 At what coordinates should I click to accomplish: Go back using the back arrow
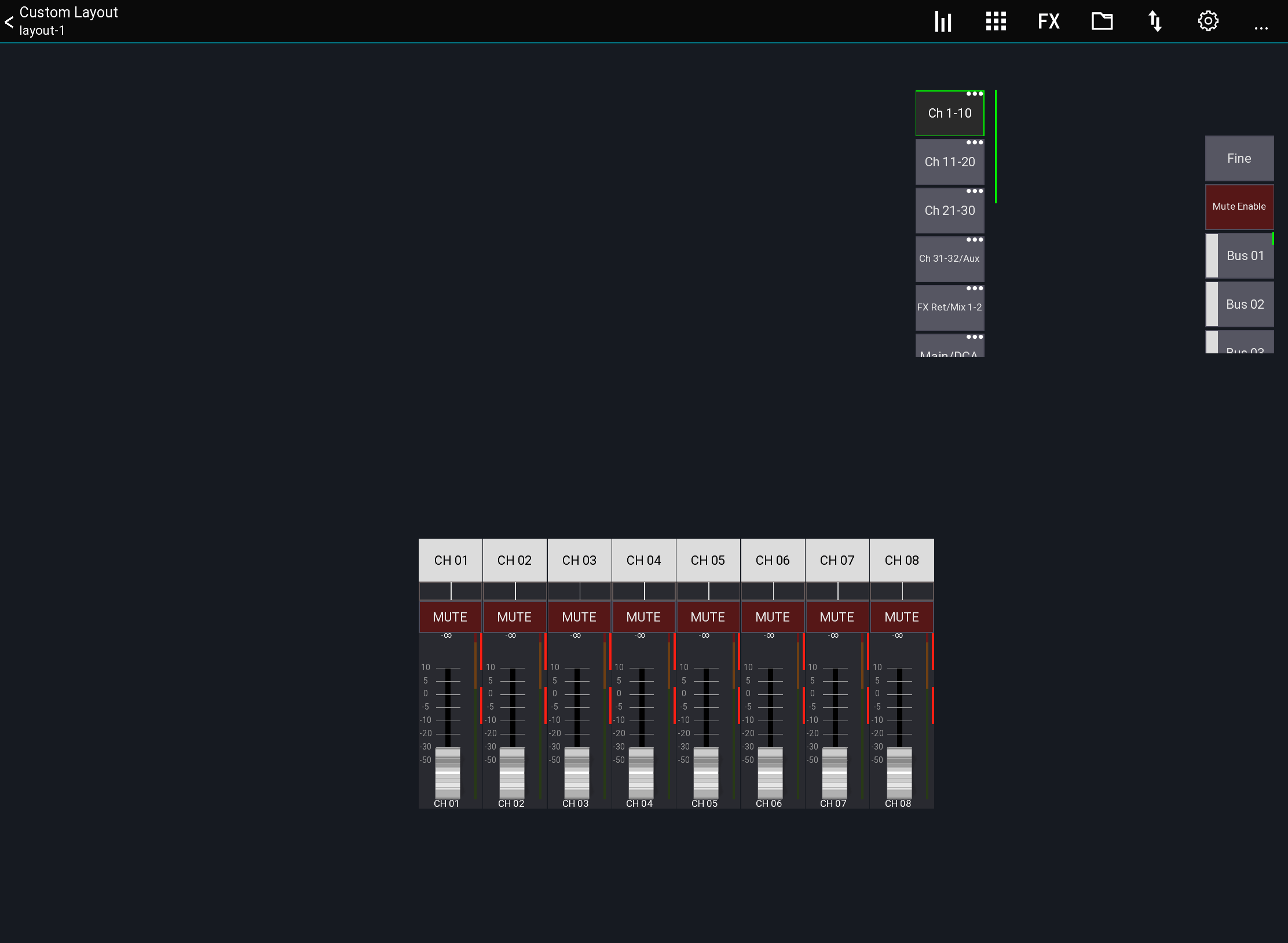coord(9,22)
